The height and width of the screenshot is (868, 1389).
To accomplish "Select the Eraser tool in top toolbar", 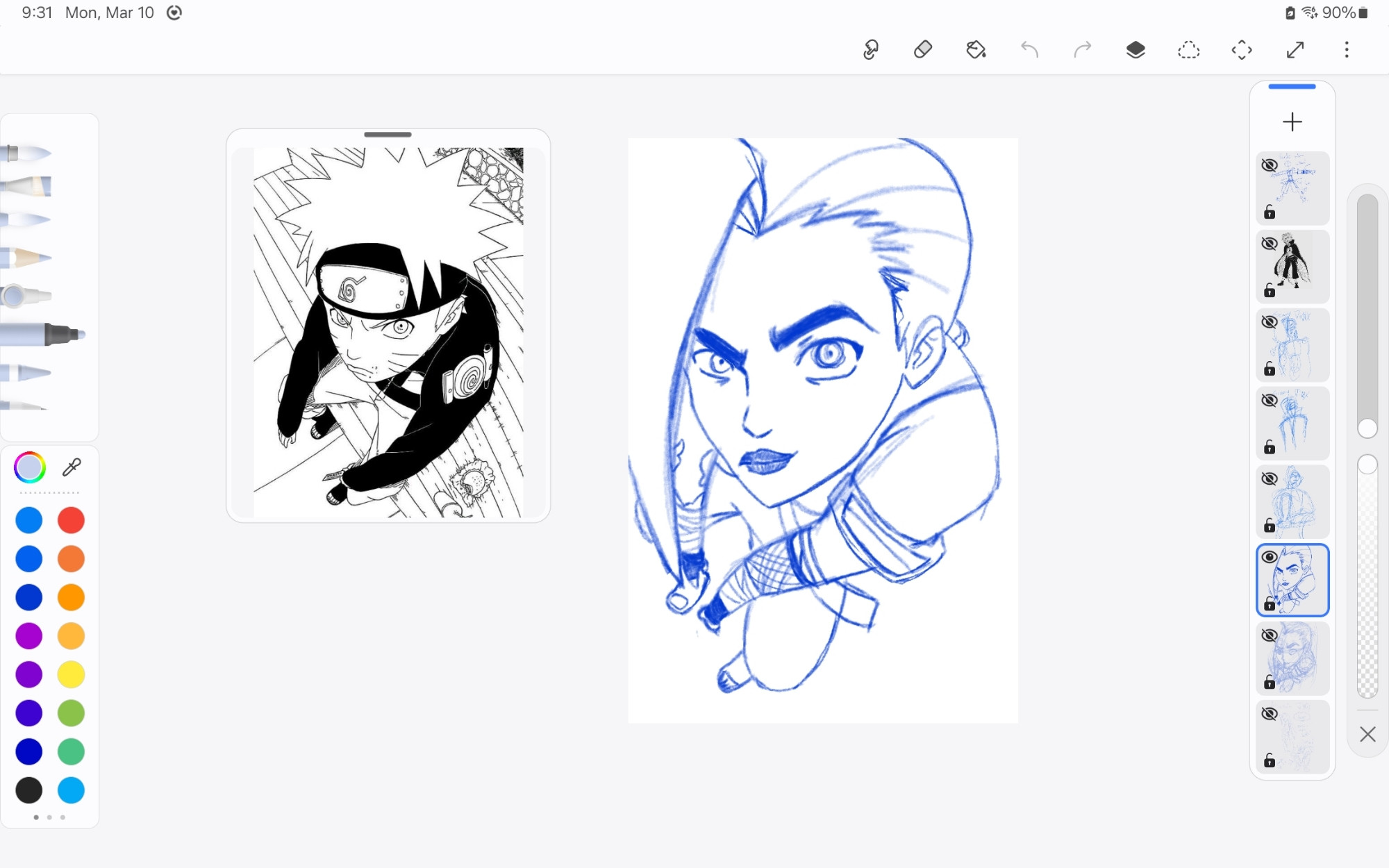I will click(x=923, y=49).
